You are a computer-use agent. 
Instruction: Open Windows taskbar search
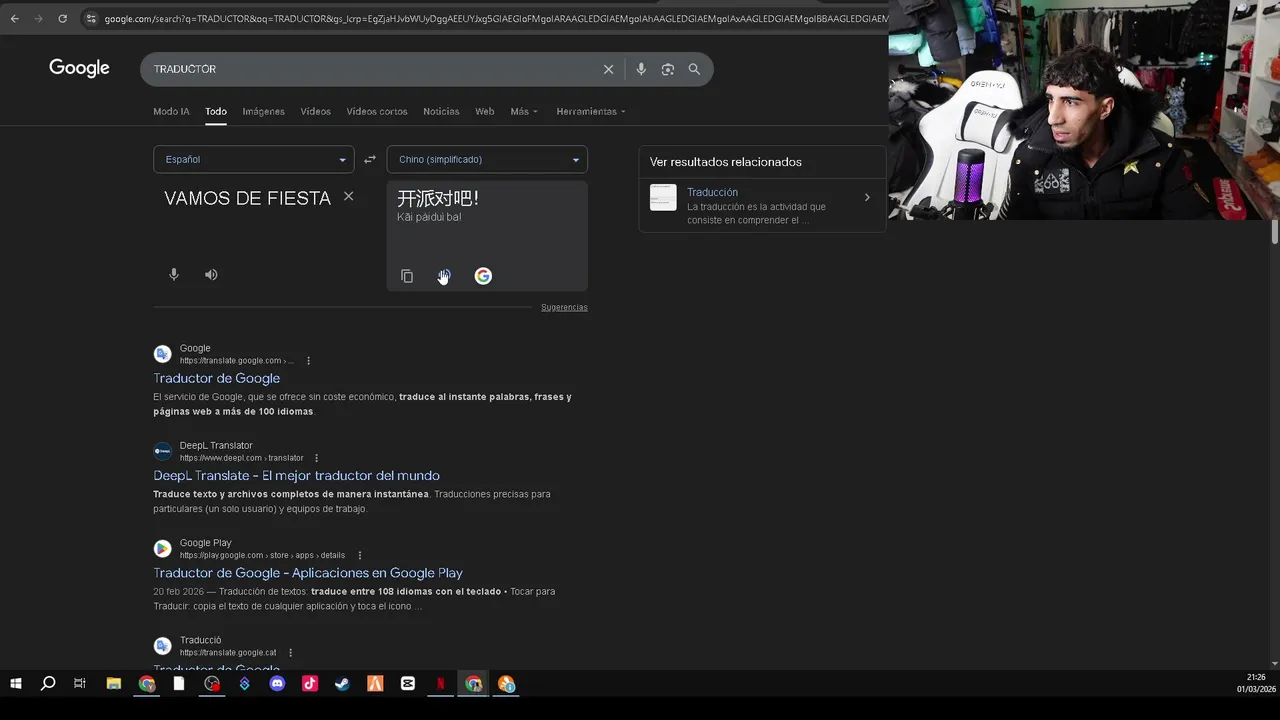click(x=48, y=684)
